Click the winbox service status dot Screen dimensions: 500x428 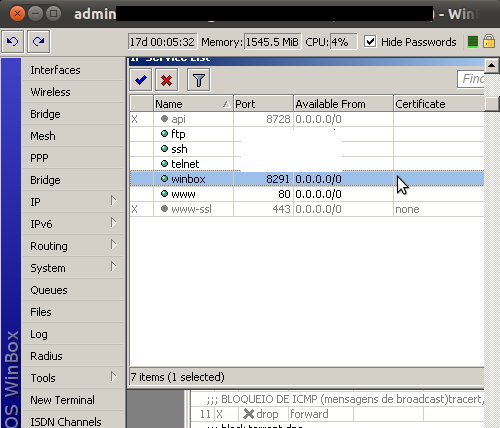coord(164,179)
